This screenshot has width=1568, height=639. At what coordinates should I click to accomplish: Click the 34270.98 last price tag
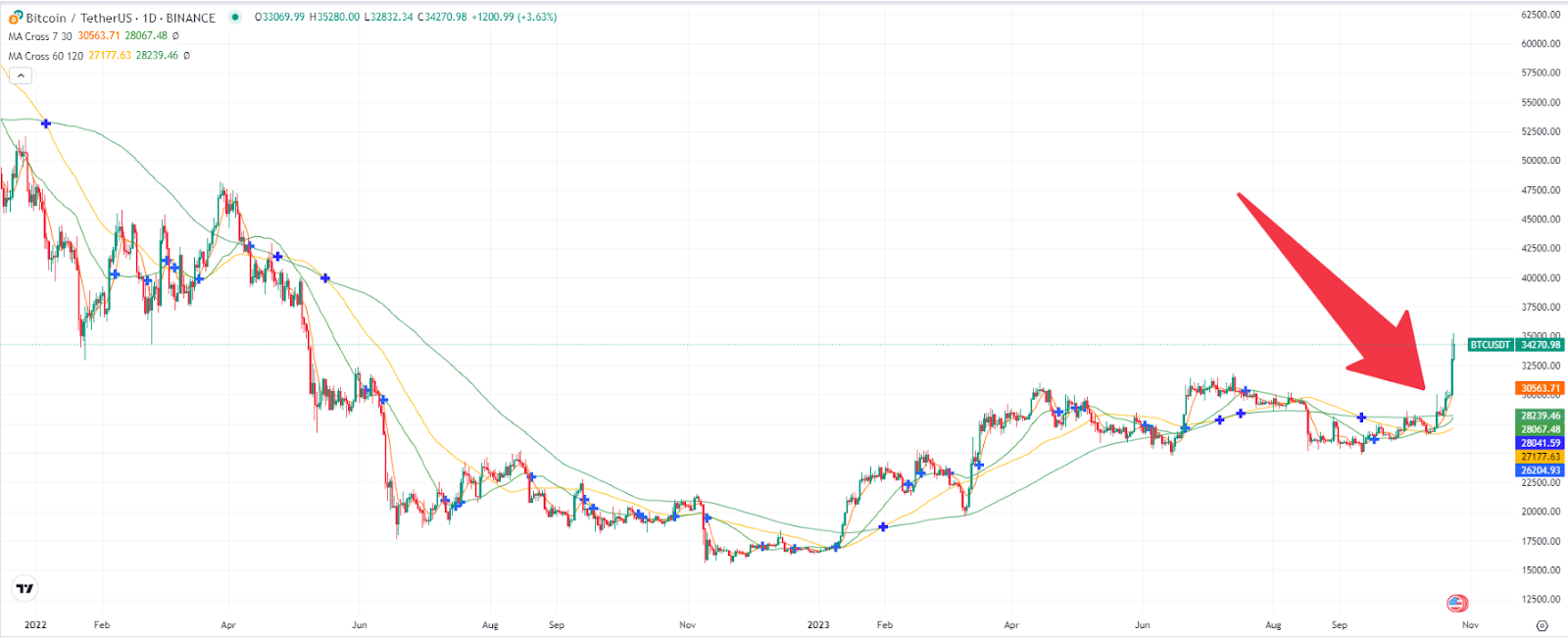coord(1541,345)
